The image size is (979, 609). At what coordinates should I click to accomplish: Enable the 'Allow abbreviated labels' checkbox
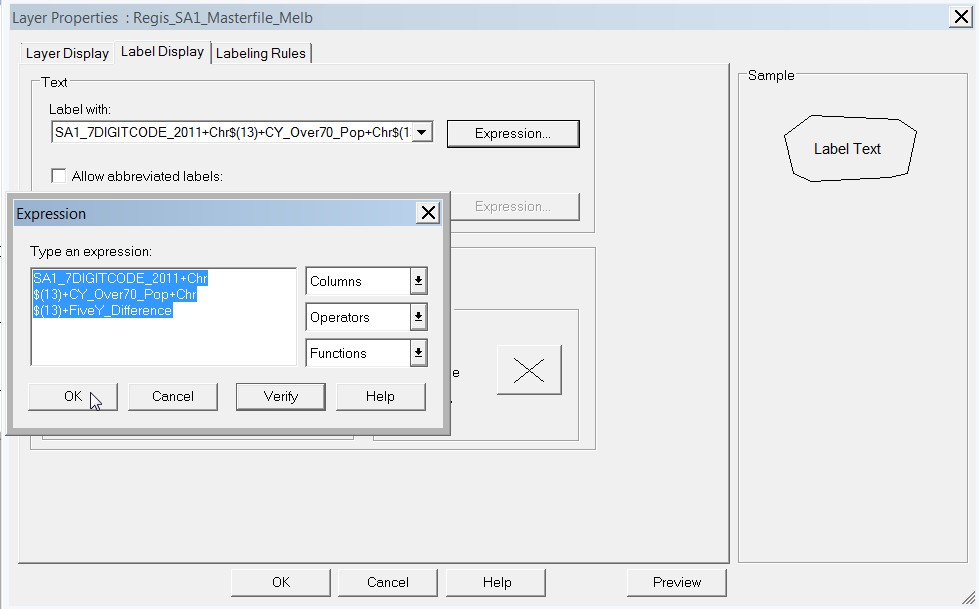pyautogui.click(x=57, y=174)
